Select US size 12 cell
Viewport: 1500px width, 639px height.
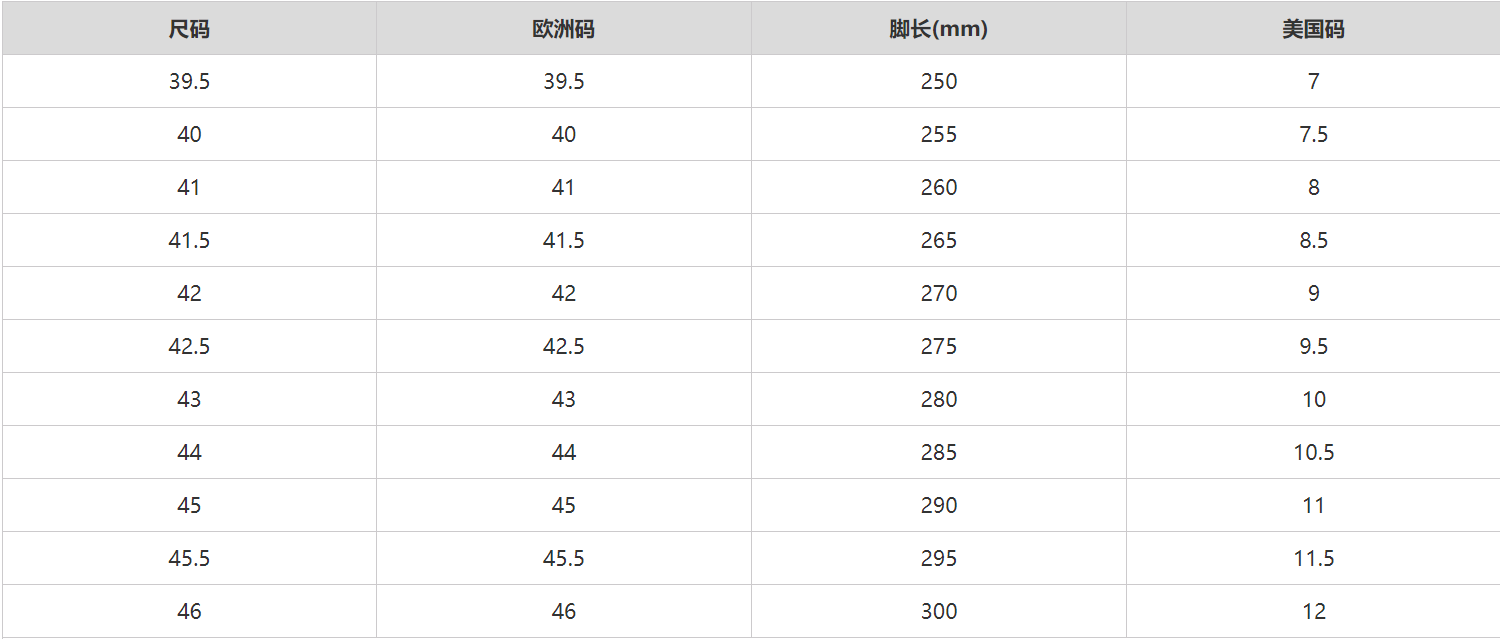[x=1313, y=612]
